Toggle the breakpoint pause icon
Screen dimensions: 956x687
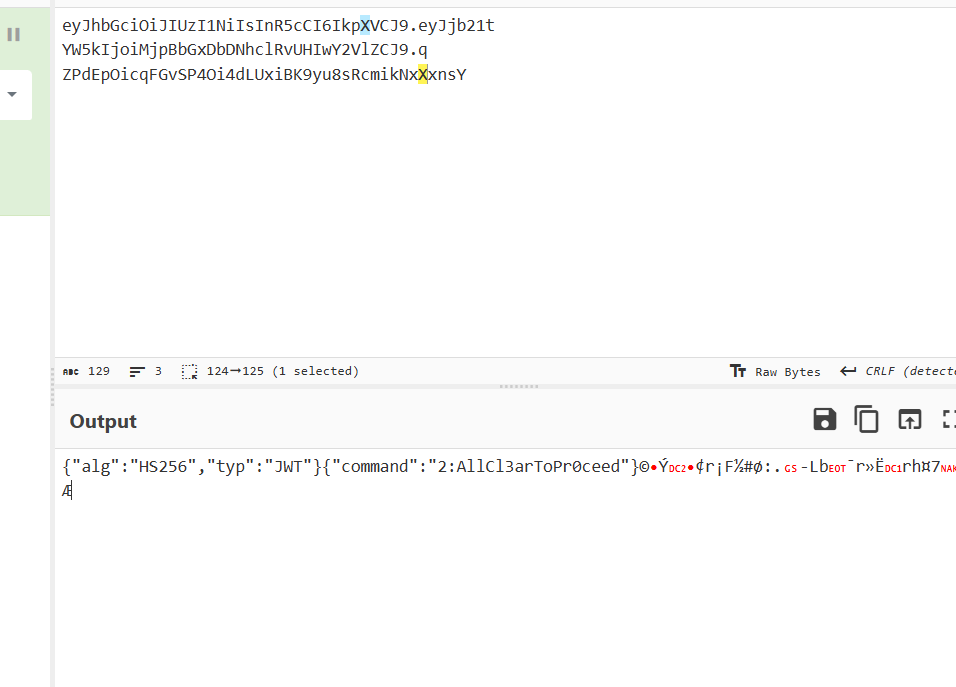14,35
